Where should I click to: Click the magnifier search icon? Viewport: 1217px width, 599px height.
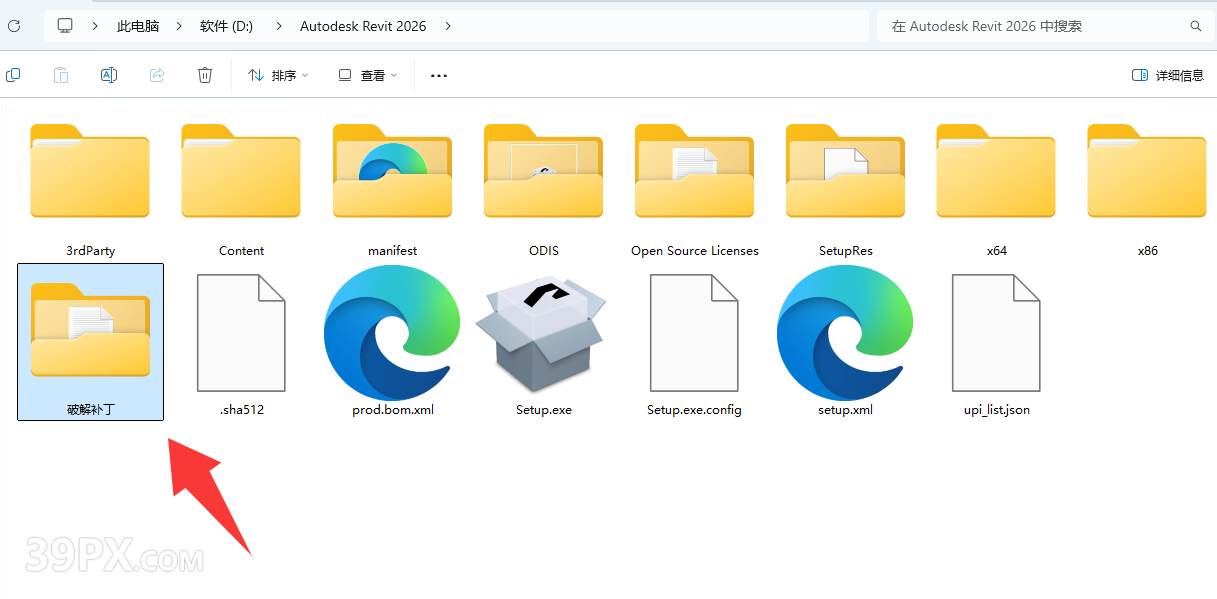tap(1196, 26)
